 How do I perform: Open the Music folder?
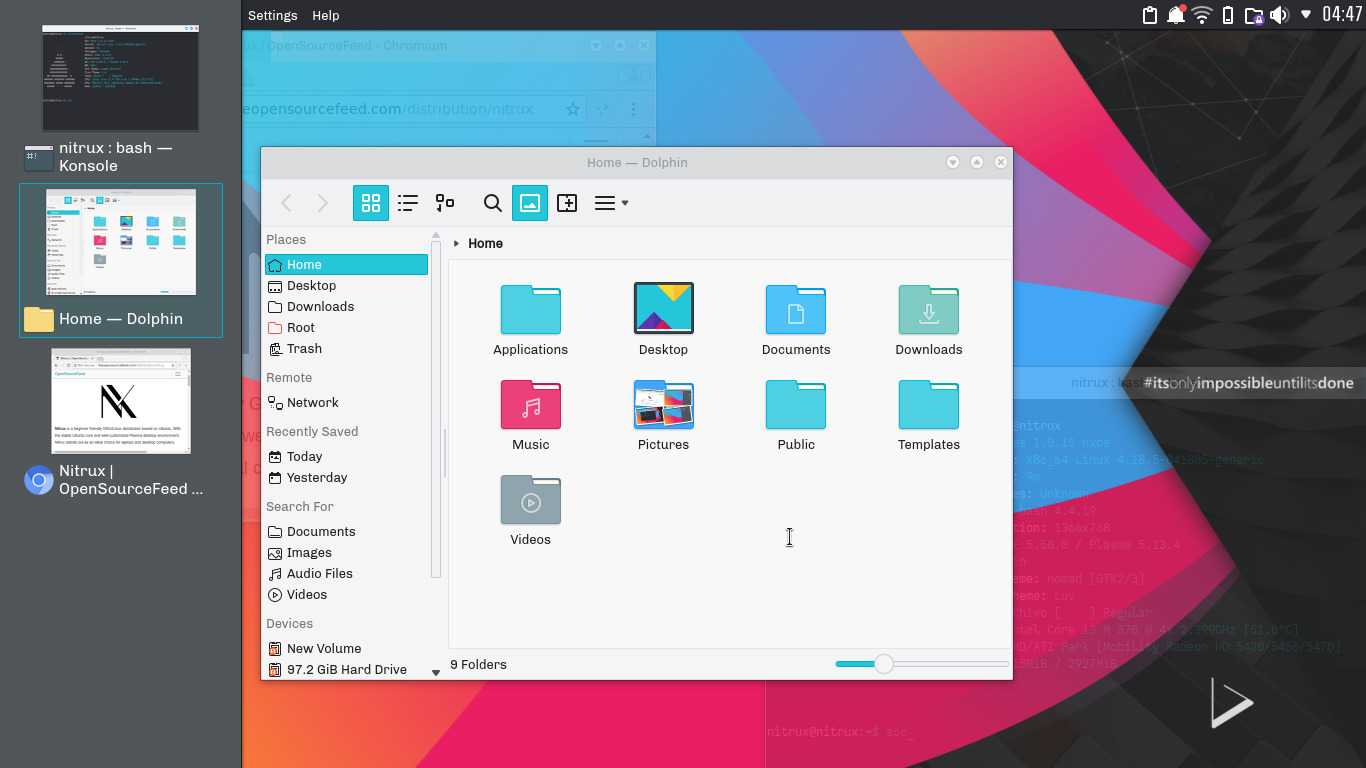(x=530, y=407)
